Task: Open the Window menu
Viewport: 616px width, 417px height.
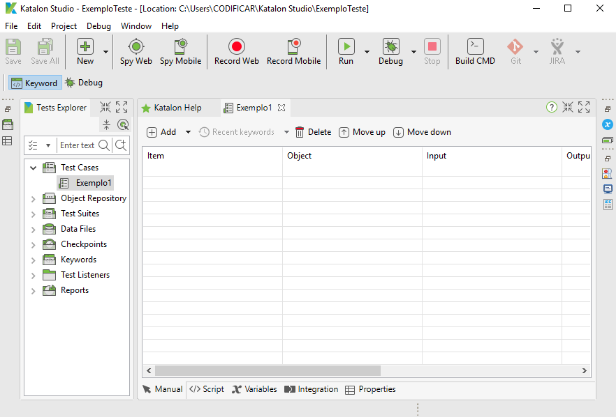Action: tap(136, 26)
